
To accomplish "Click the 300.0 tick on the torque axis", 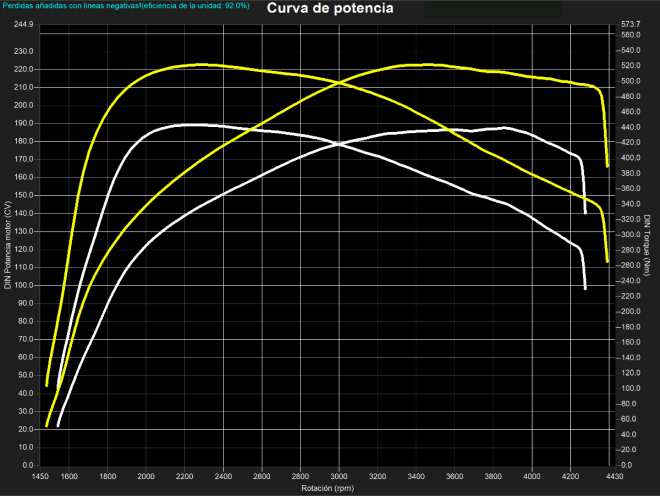I will (x=630, y=235).
